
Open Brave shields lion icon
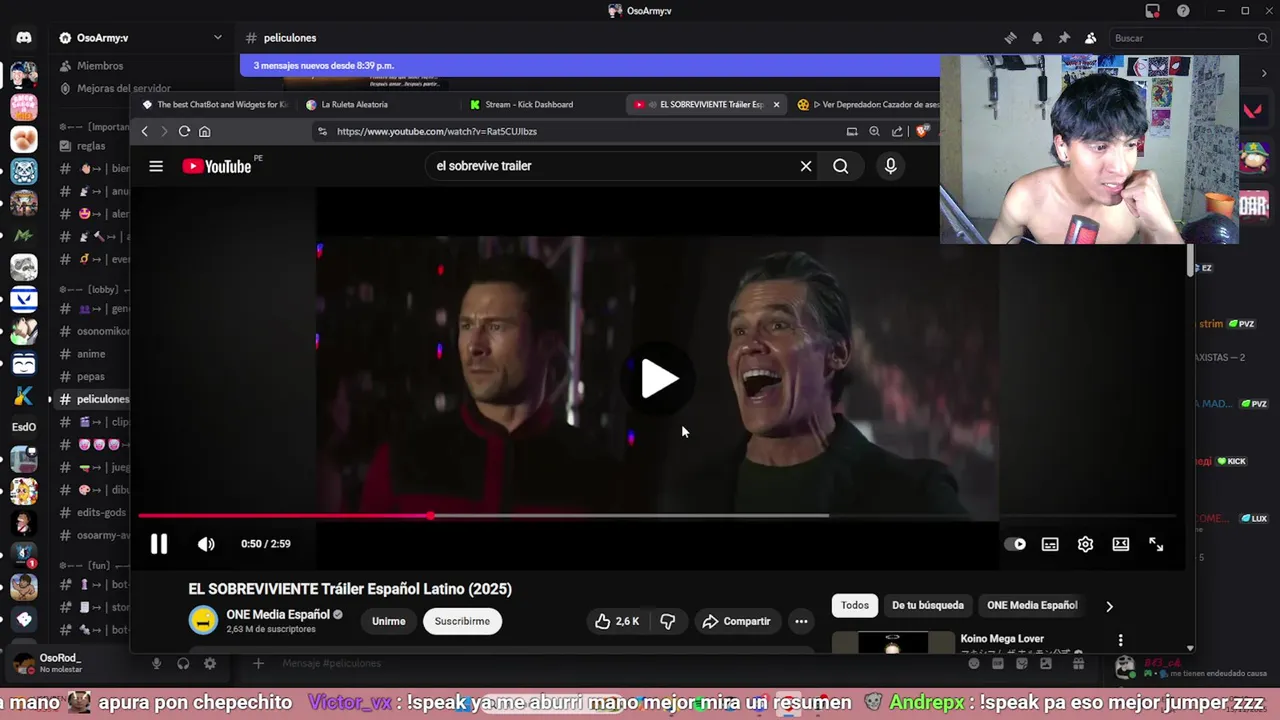click(x=922, y=131)
